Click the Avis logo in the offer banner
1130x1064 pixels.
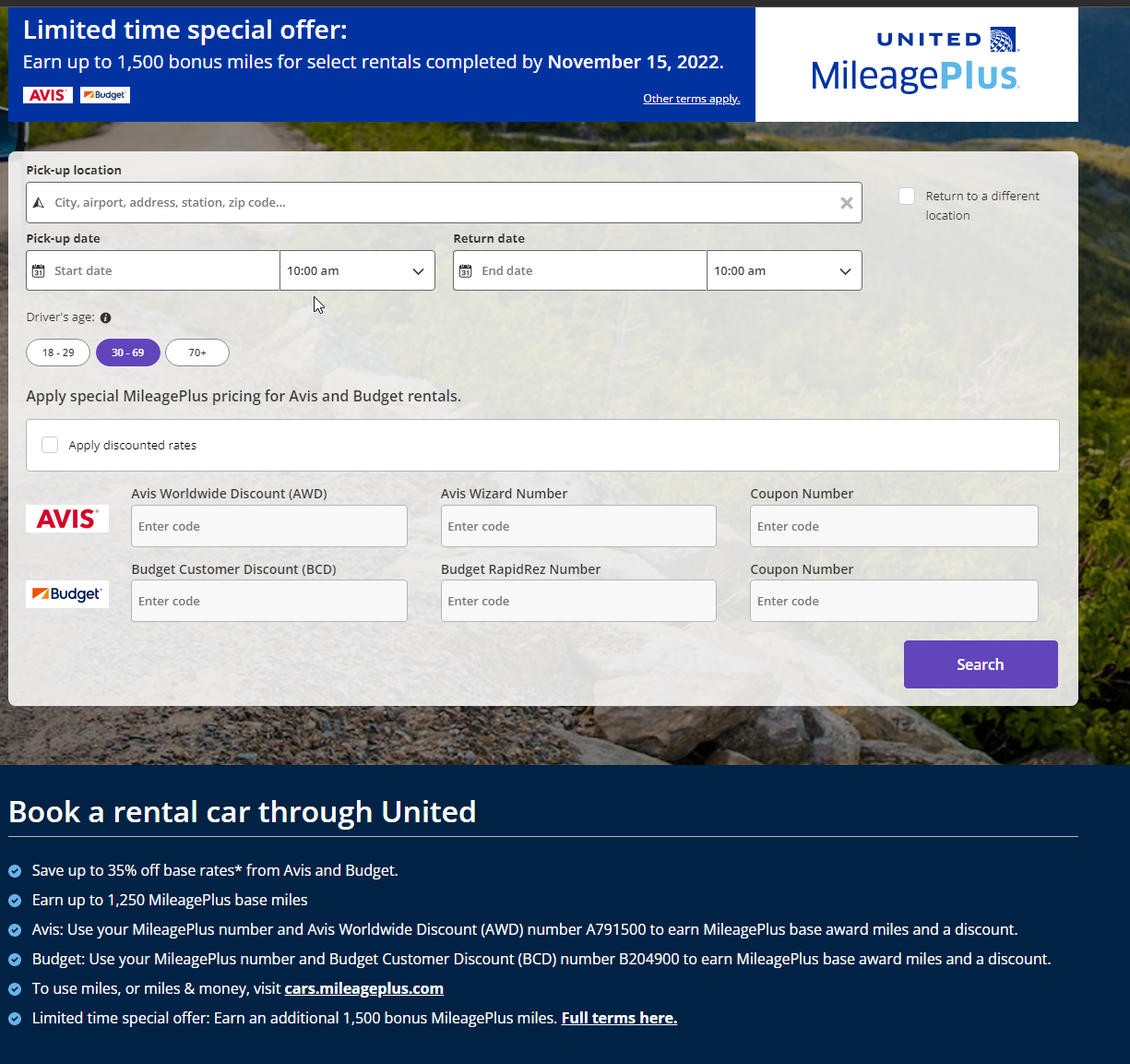coord(48,95)
